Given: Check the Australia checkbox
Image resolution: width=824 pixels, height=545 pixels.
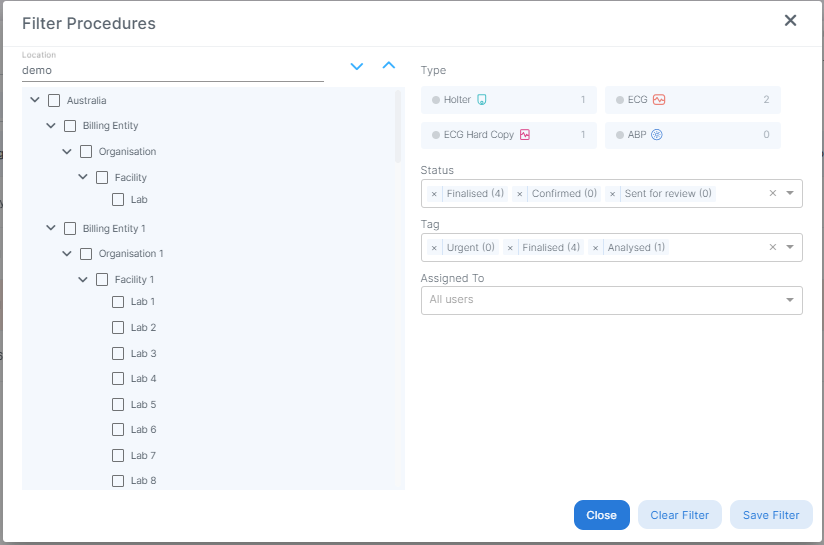Looking at the screenshot, I should click(54, 101).
